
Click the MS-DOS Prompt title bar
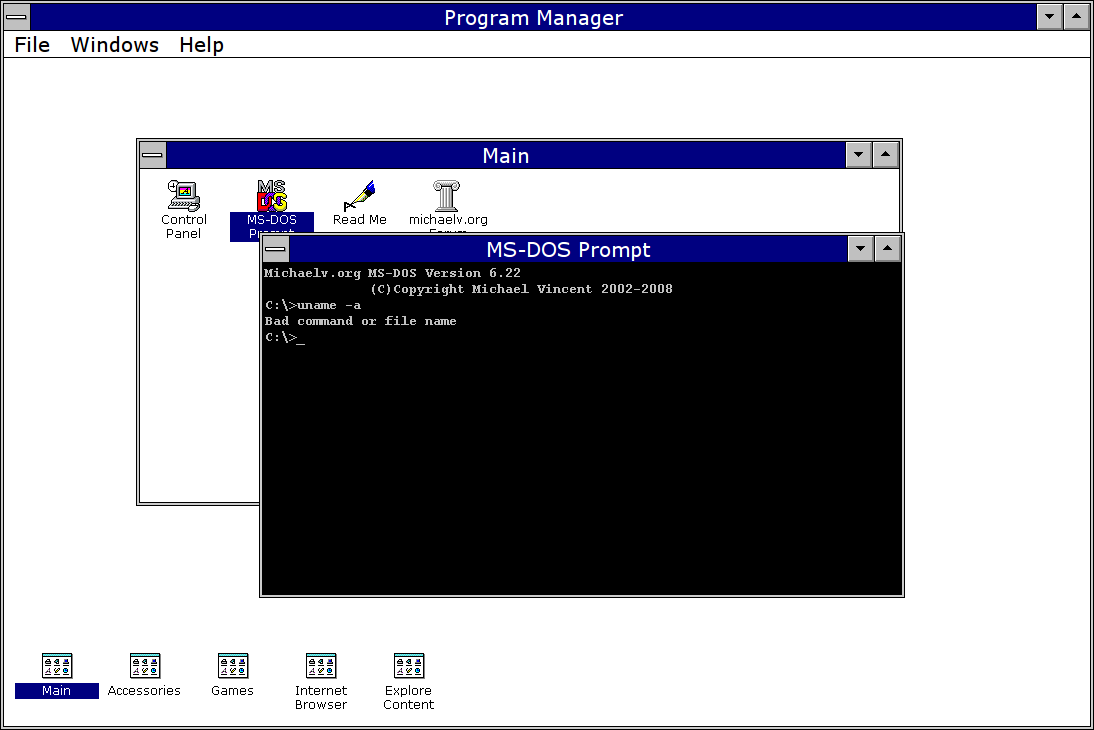[568, 248]
